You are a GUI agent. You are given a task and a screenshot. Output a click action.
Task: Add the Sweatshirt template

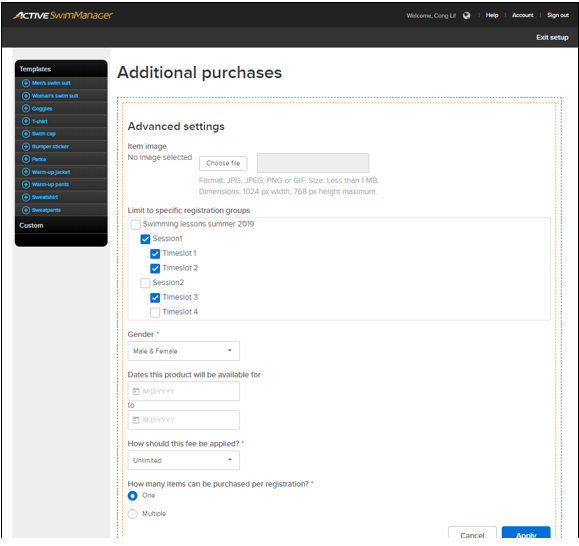point(45,197)
